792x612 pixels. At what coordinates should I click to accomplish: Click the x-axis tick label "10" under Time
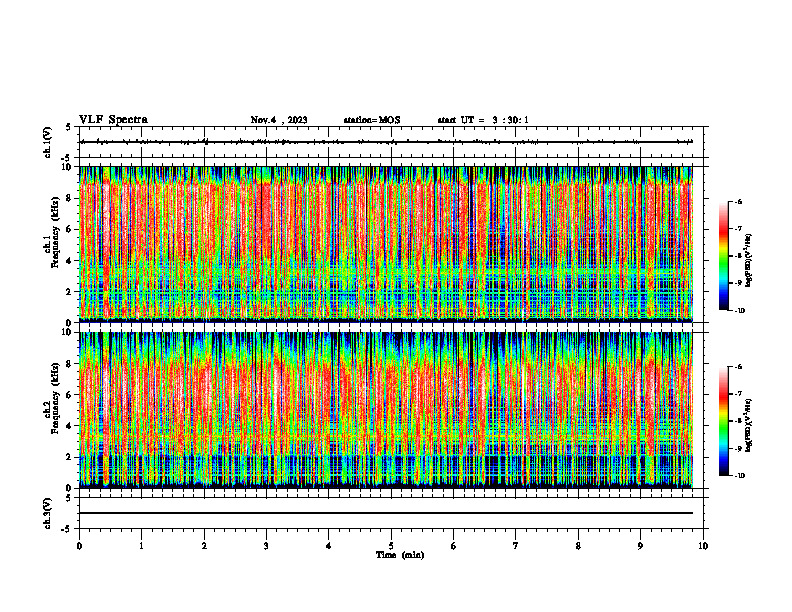tap(703, 546)
